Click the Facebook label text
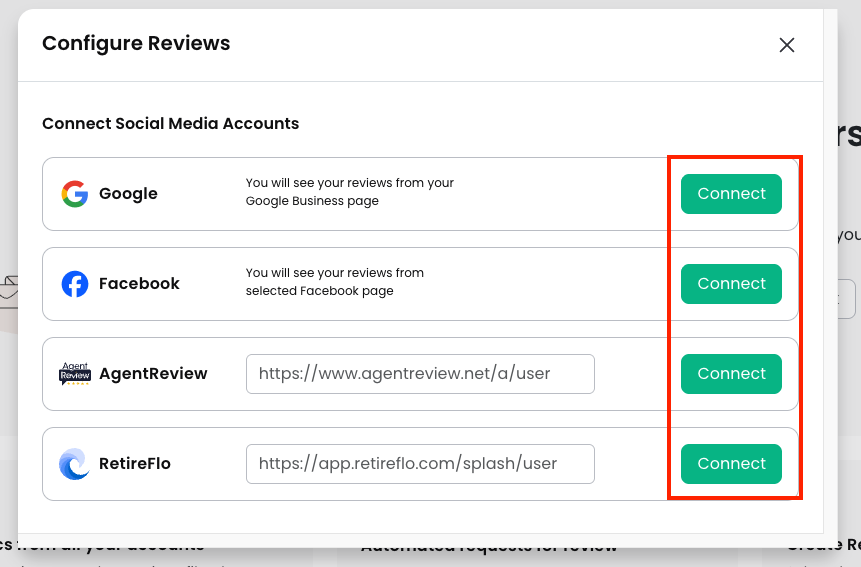Image resolution: width=861 pixels, height=567 pixels. point(139,284)
